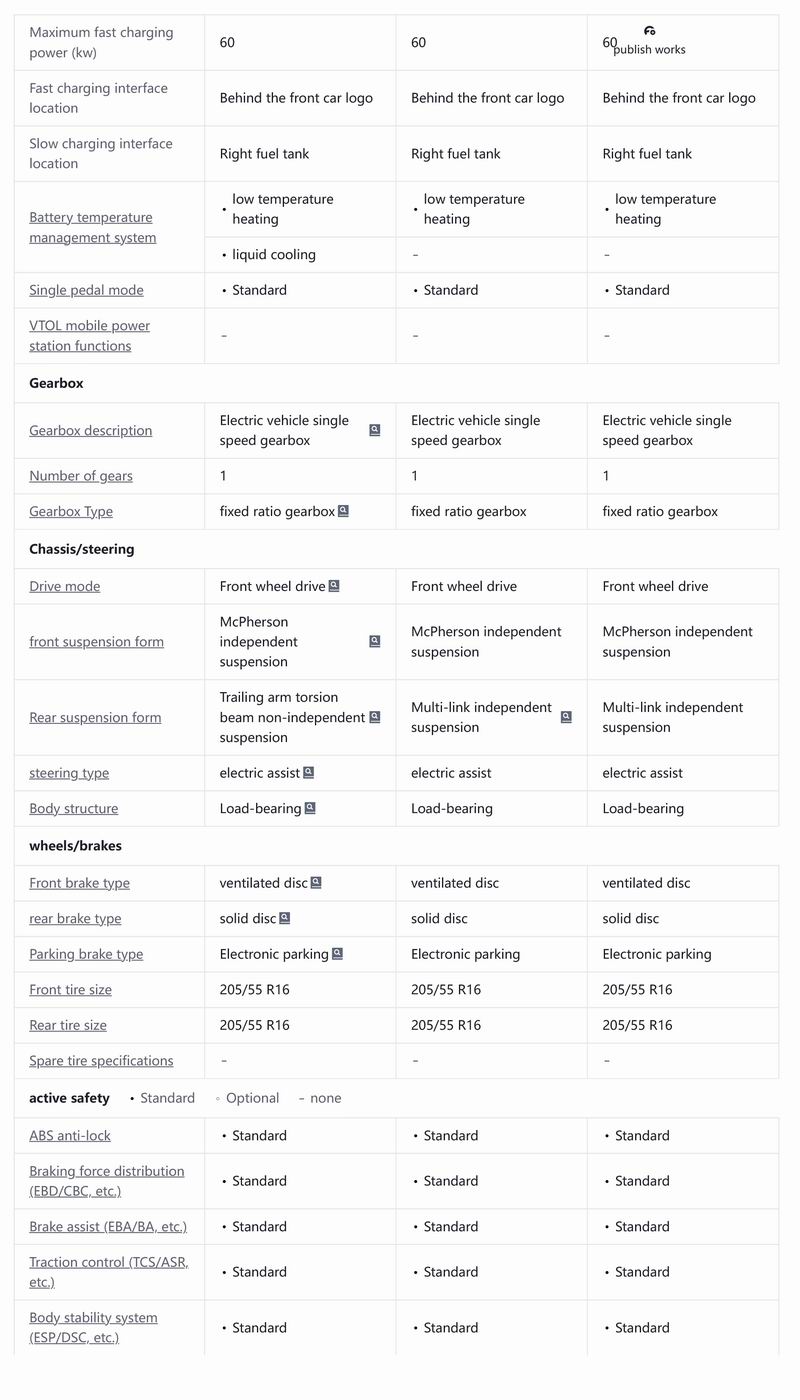The image size is (800, 1400).
Task: Click the ABS anti-lock link
Action: [70, 1136]
